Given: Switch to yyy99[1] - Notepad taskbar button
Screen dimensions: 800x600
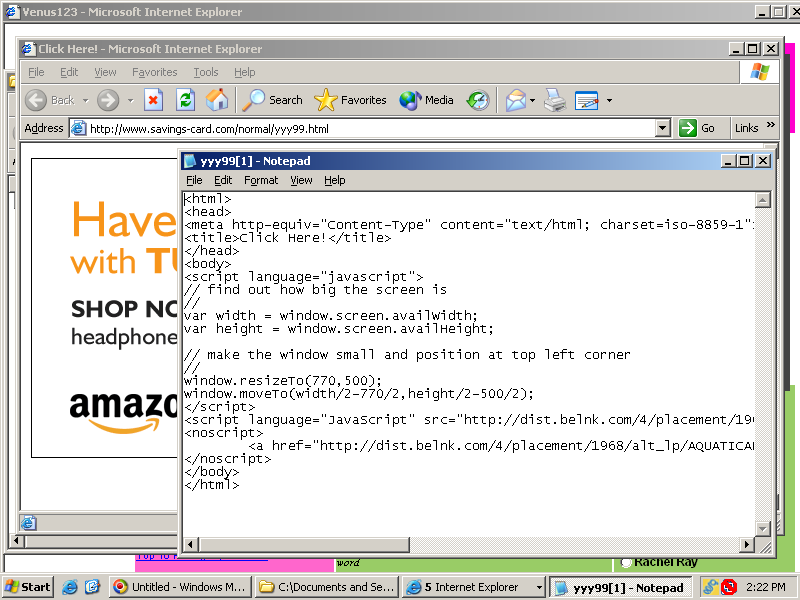Looking at the screenshot, I should pyautogui.click(x=620, y=587).
